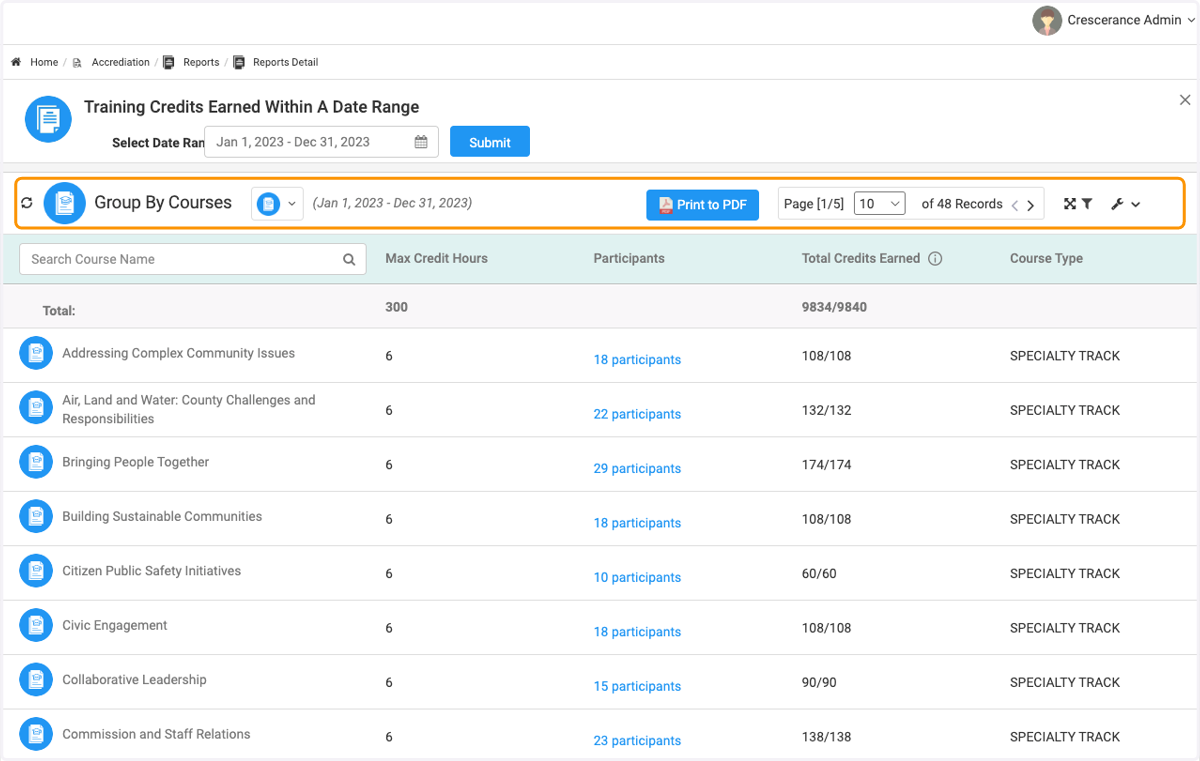This screenshot has height=761, width=1200.
Task: Open the 23 participants link
Action: (637, 741)
